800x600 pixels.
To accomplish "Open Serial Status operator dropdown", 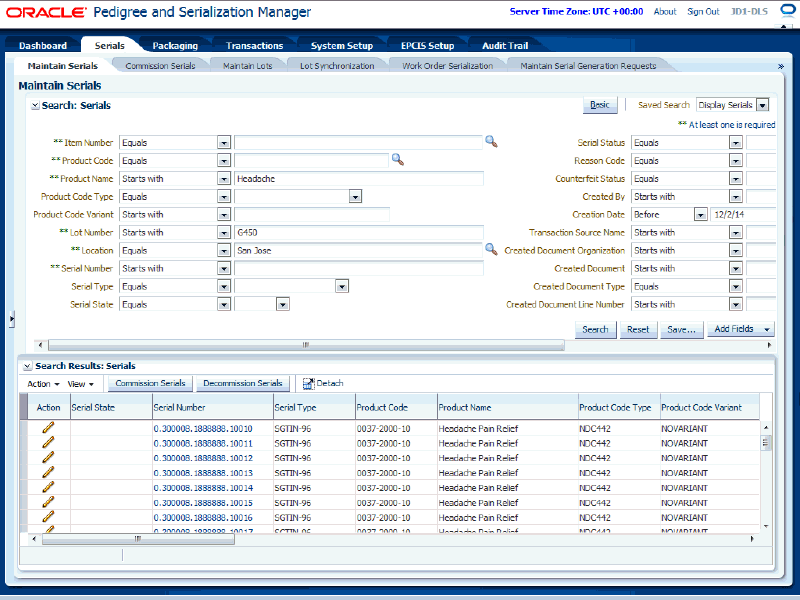I will coord(735,143).
